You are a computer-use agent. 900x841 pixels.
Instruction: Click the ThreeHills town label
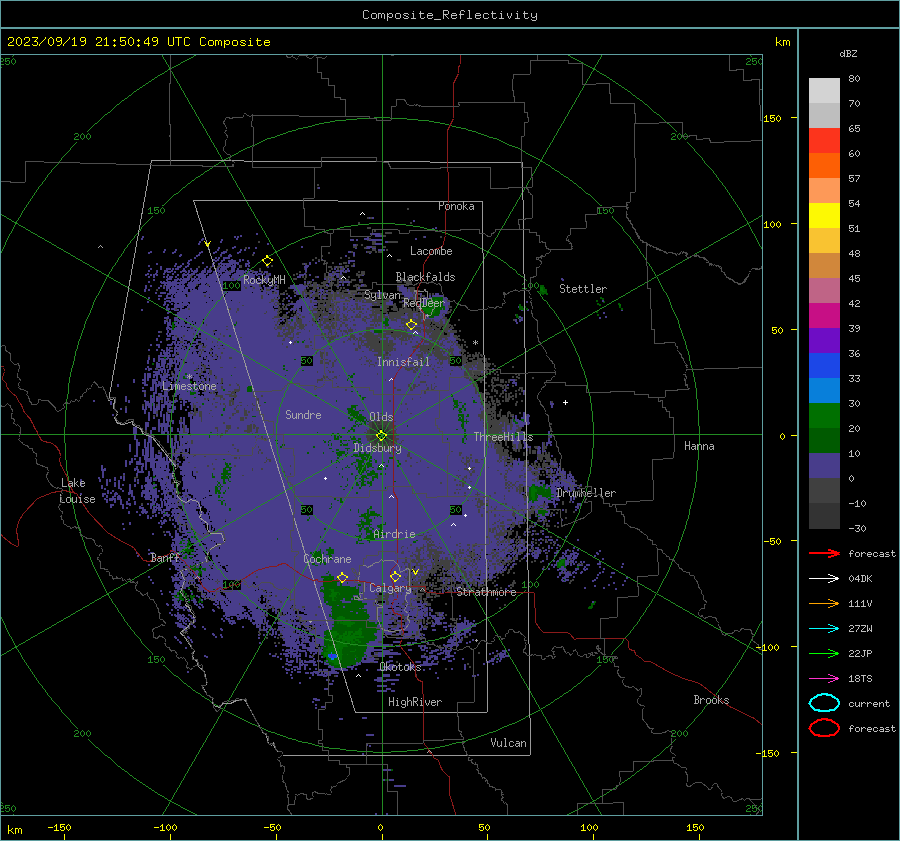503,437
